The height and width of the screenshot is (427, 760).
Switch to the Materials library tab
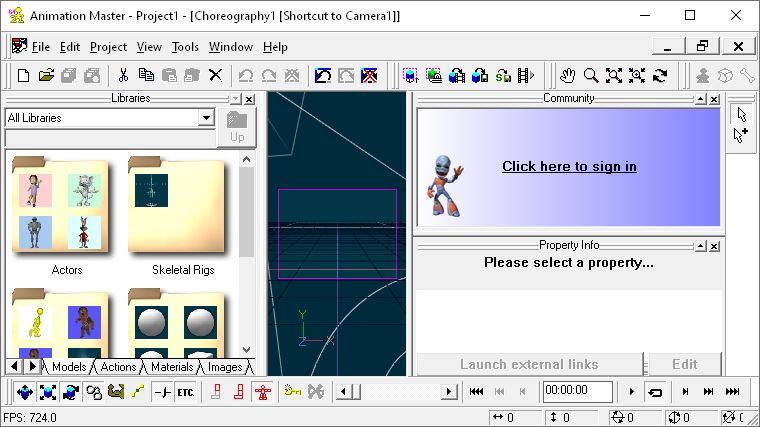(172, 367)
